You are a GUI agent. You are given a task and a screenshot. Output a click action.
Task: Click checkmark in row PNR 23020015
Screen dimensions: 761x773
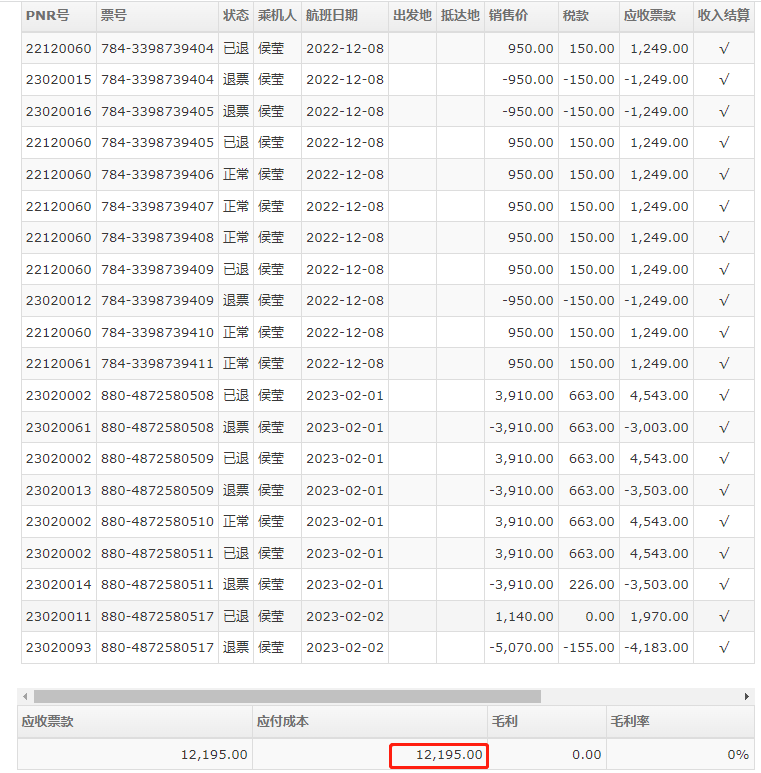tap(724, 80)
